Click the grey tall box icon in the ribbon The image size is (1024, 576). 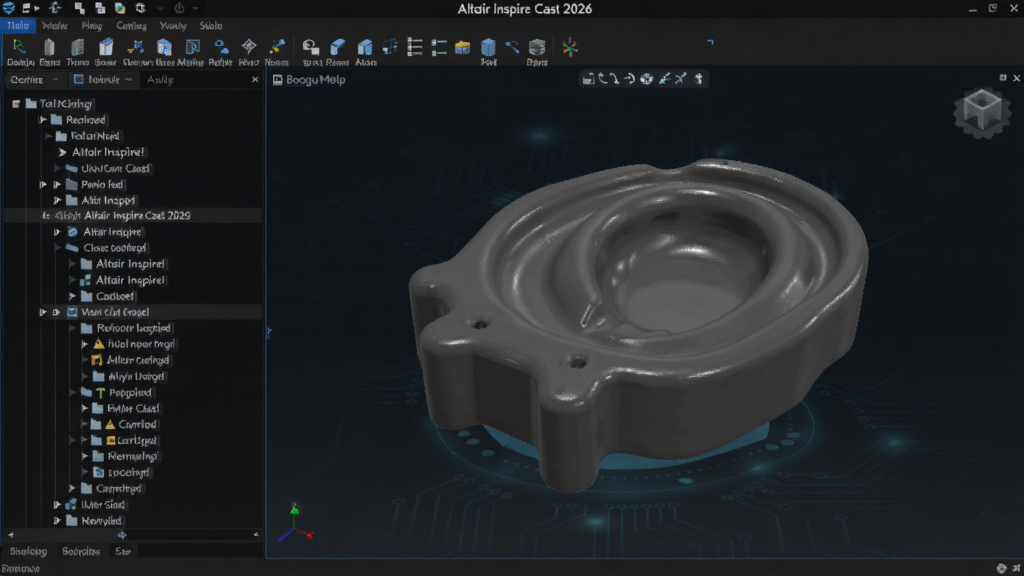[49, 47]
